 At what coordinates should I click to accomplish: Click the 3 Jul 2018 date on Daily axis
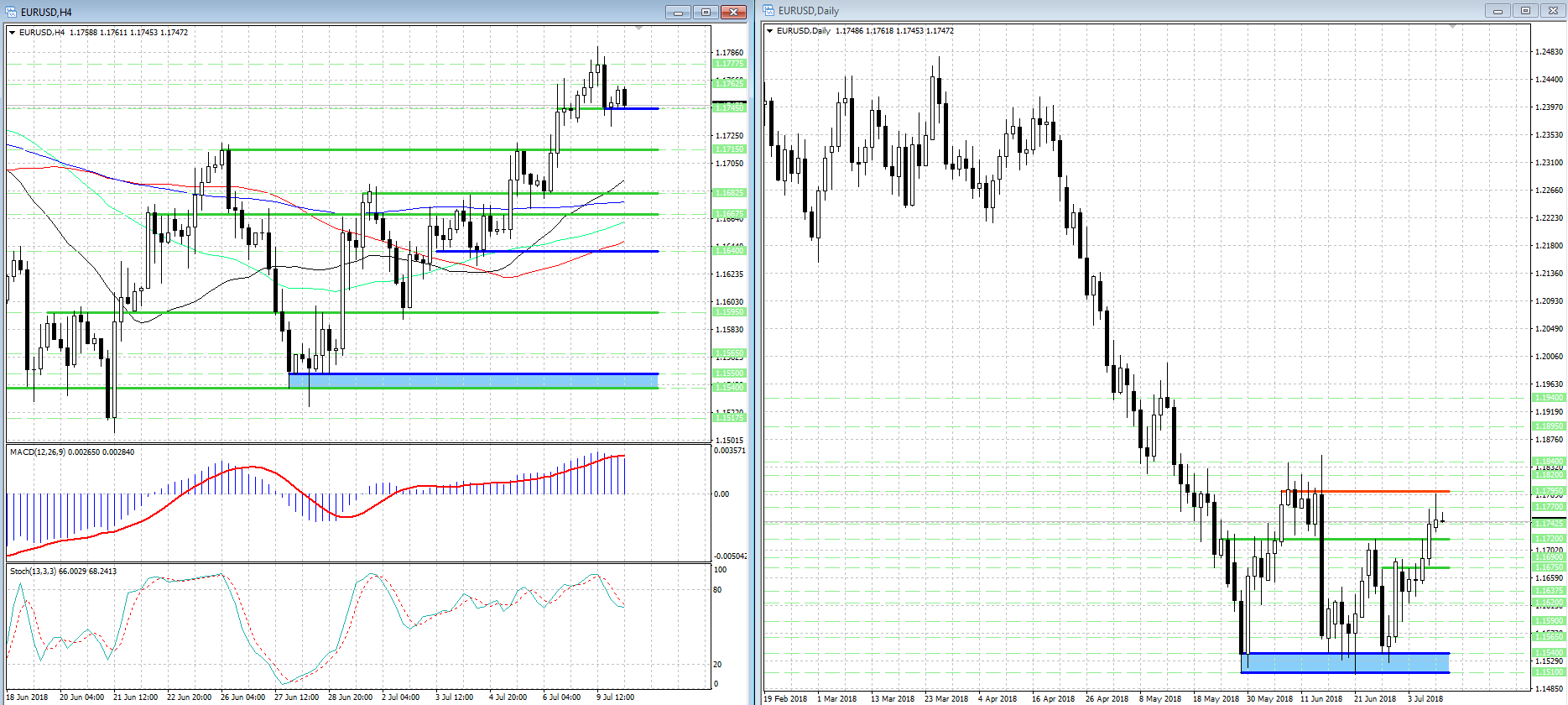1425,699
